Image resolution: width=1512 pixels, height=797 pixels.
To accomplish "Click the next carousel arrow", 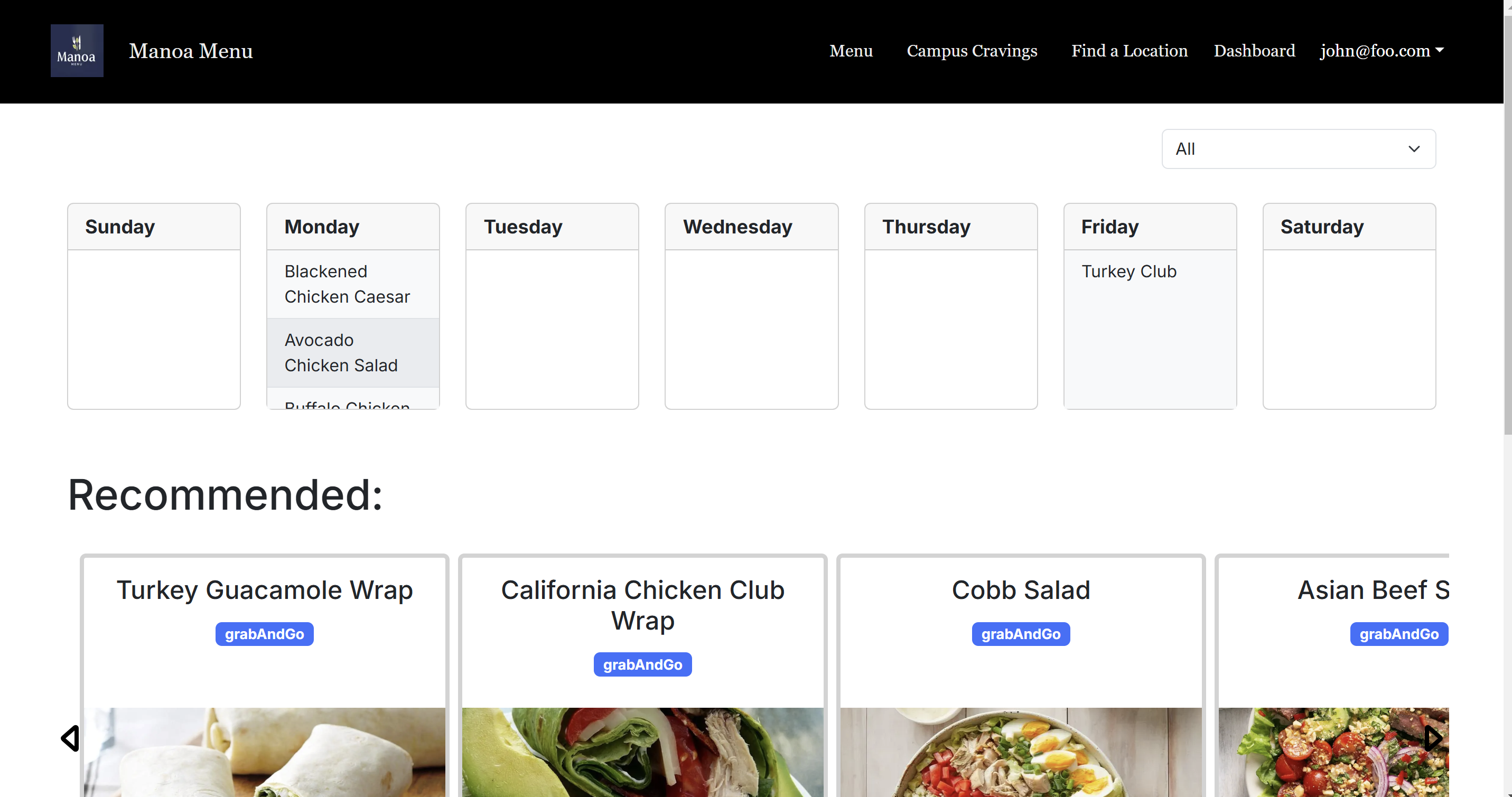I will tap(1433, 738).
